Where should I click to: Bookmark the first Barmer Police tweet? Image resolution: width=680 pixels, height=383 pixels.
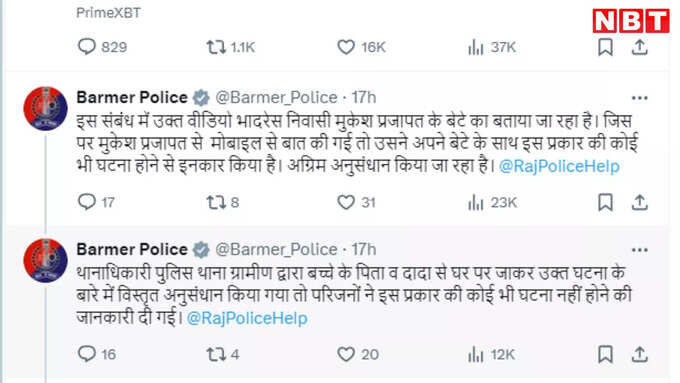click(605, 202)
